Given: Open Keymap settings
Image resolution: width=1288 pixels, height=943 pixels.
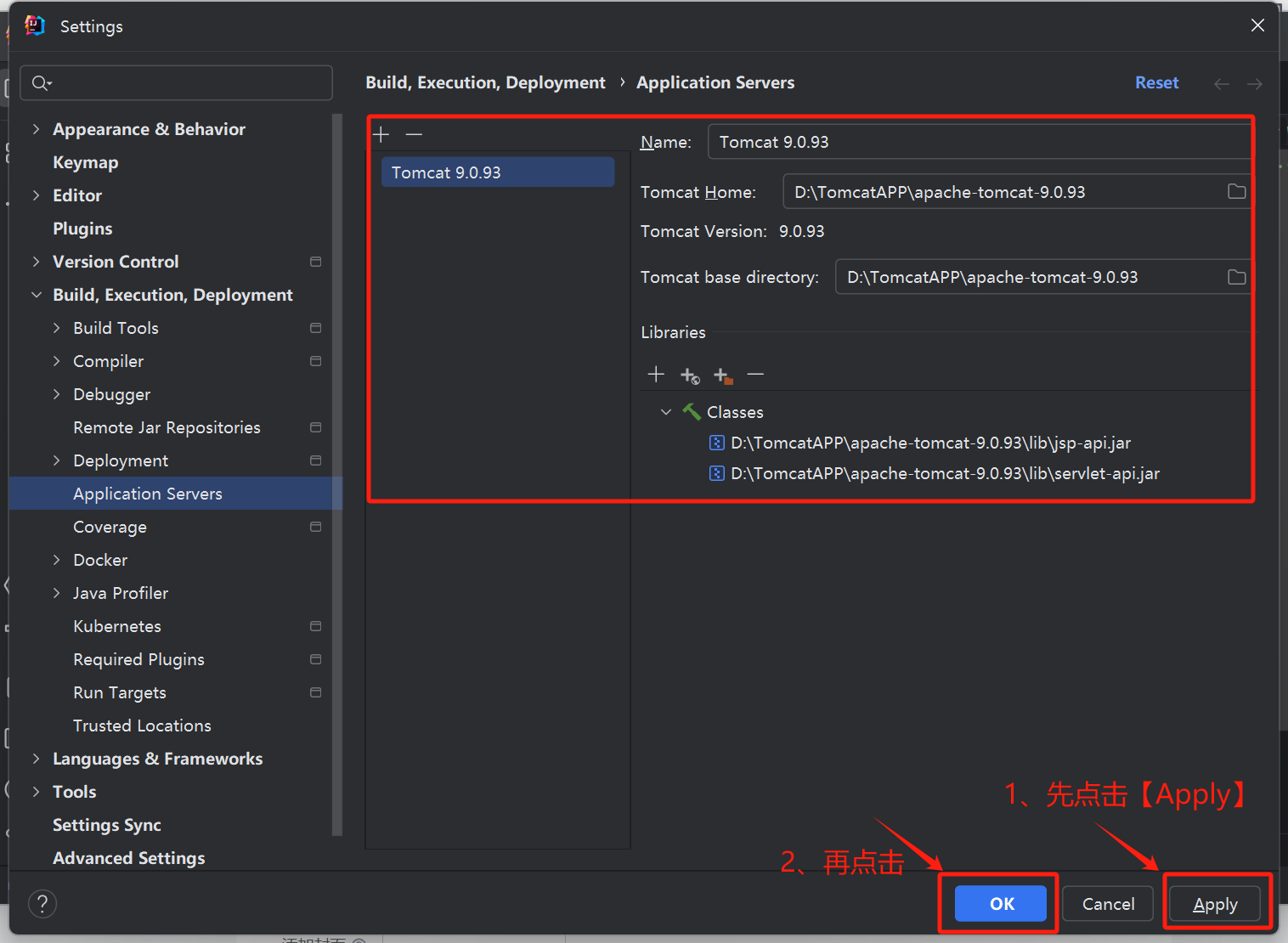Looking at the screenshot, I should pyautogui.click(x=85, y=162).
